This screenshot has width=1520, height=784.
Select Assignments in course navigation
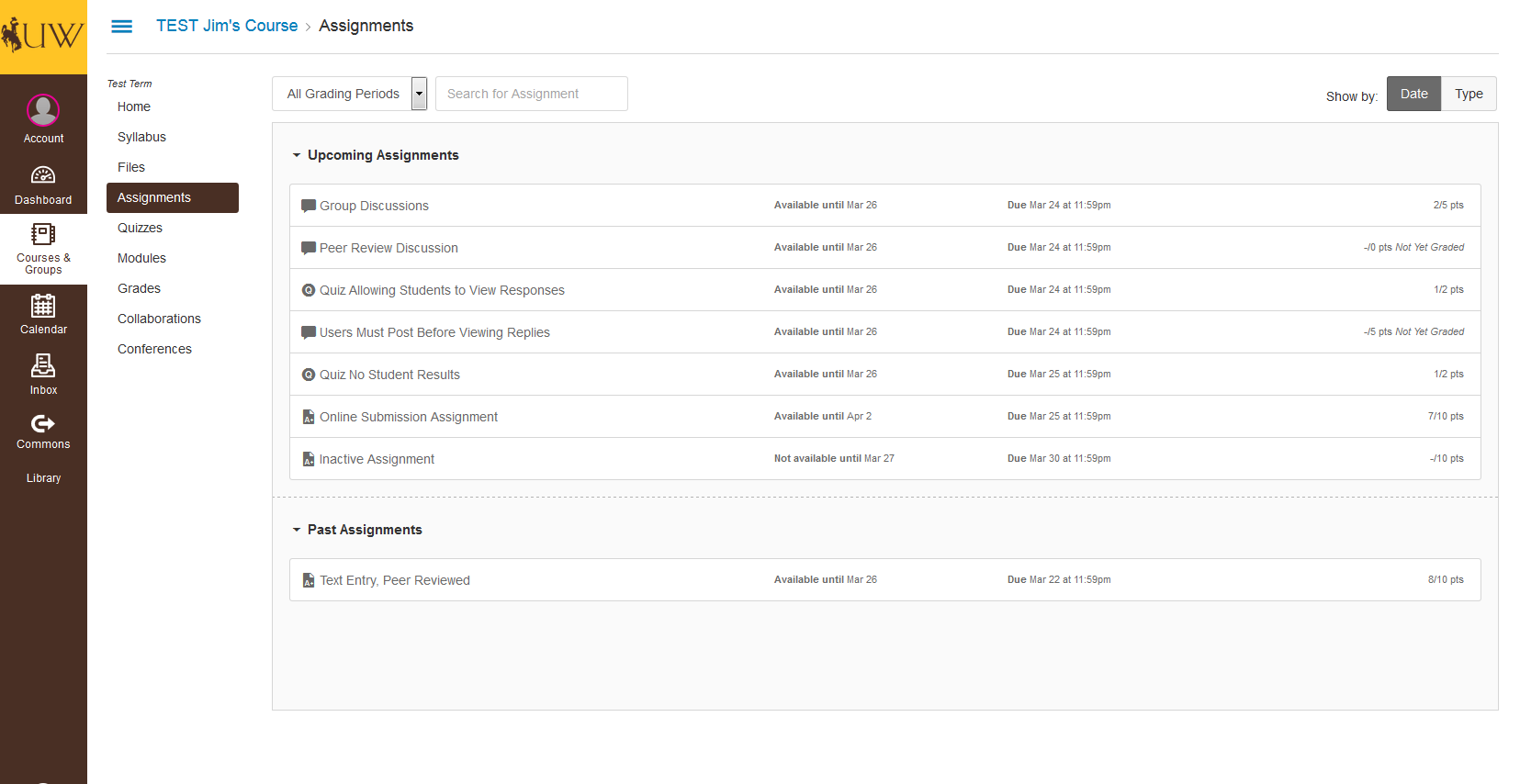(x=173, y=197)
